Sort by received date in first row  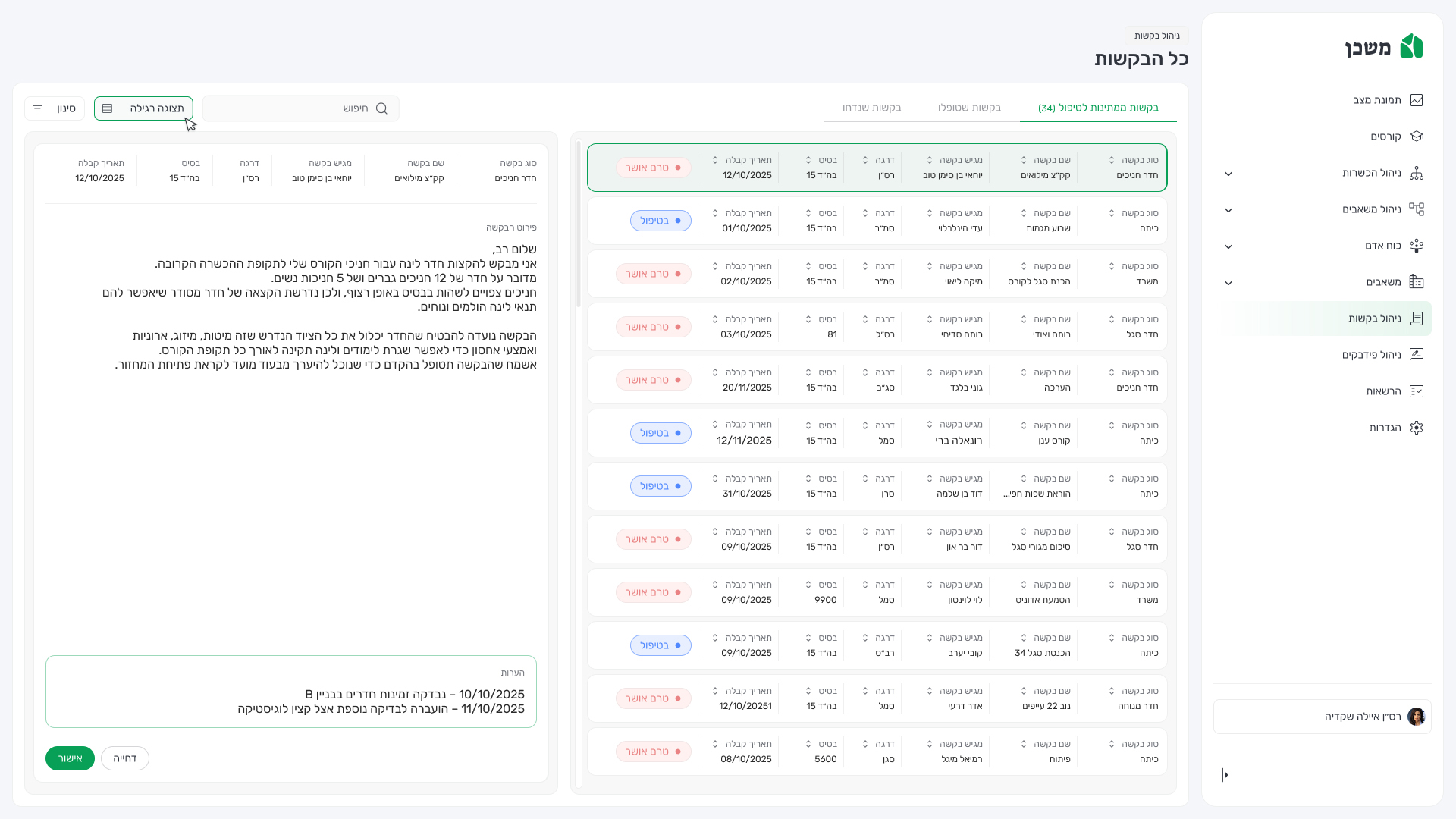(x=715, y=160)
